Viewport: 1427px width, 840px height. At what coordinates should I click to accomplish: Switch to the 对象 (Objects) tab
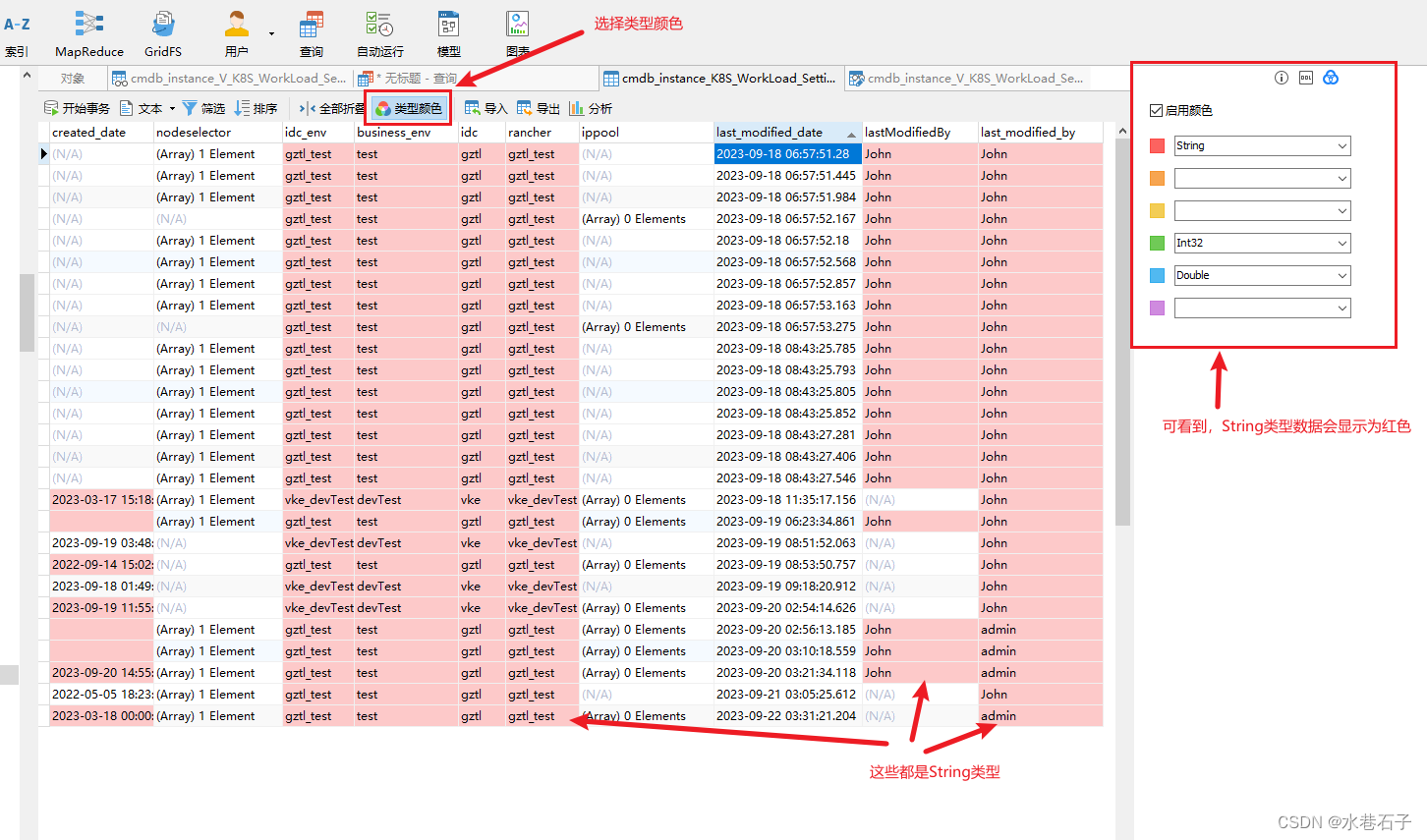point(73,79)
